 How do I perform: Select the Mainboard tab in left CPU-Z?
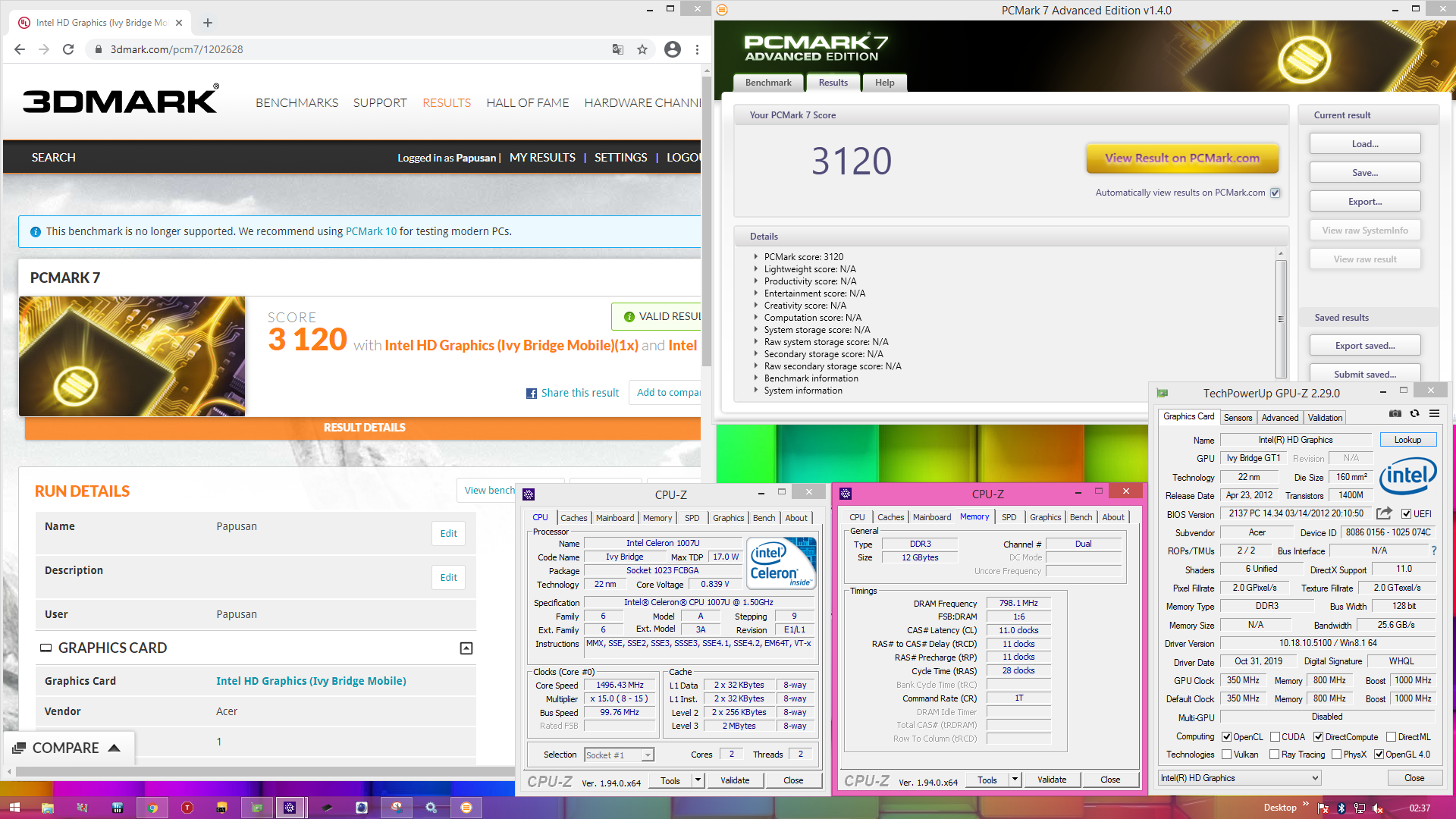click(x=615, y=518)
